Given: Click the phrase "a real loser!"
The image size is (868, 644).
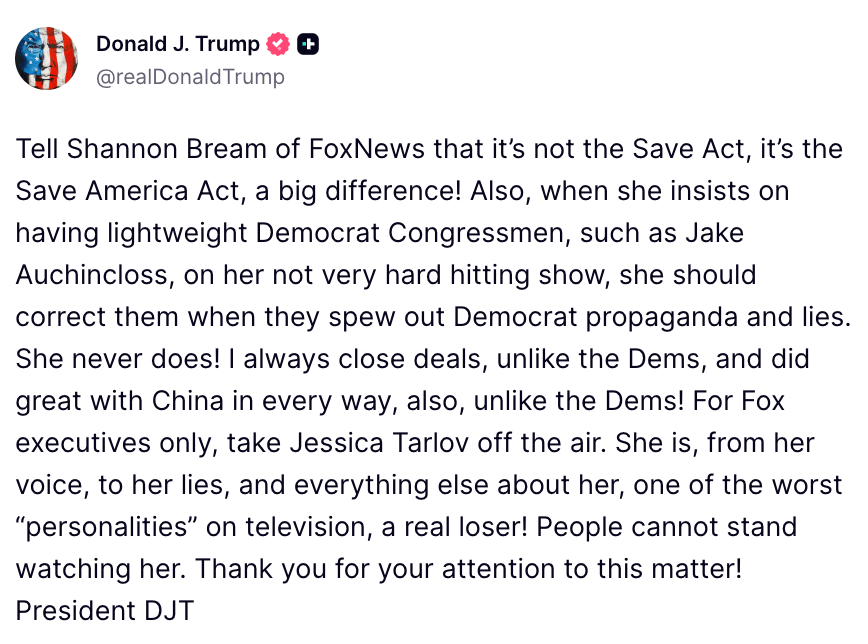Looking at the screenshot, I should [454, 527].
